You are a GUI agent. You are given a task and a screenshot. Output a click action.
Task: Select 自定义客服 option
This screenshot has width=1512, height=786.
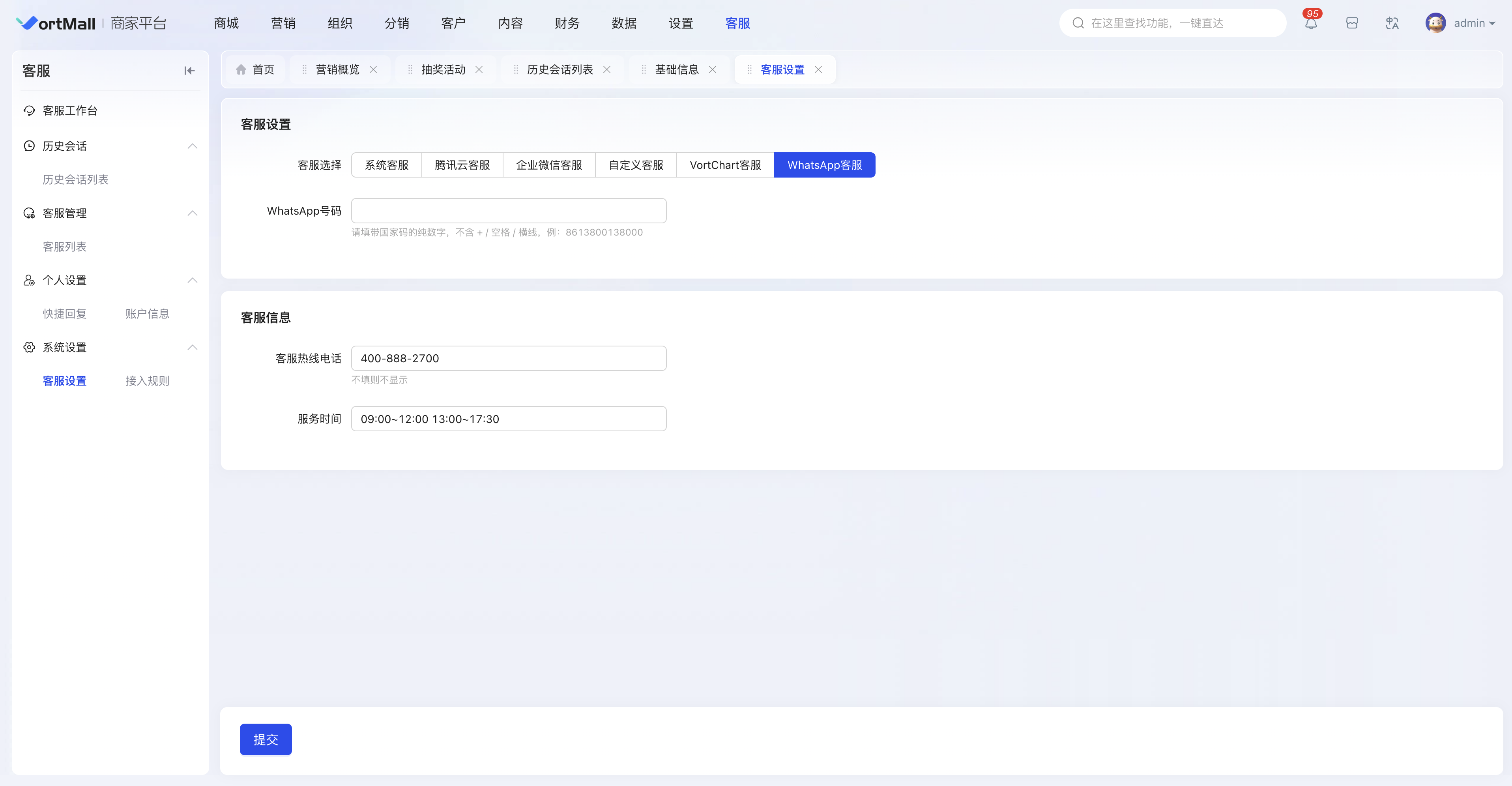click(636, 165)
